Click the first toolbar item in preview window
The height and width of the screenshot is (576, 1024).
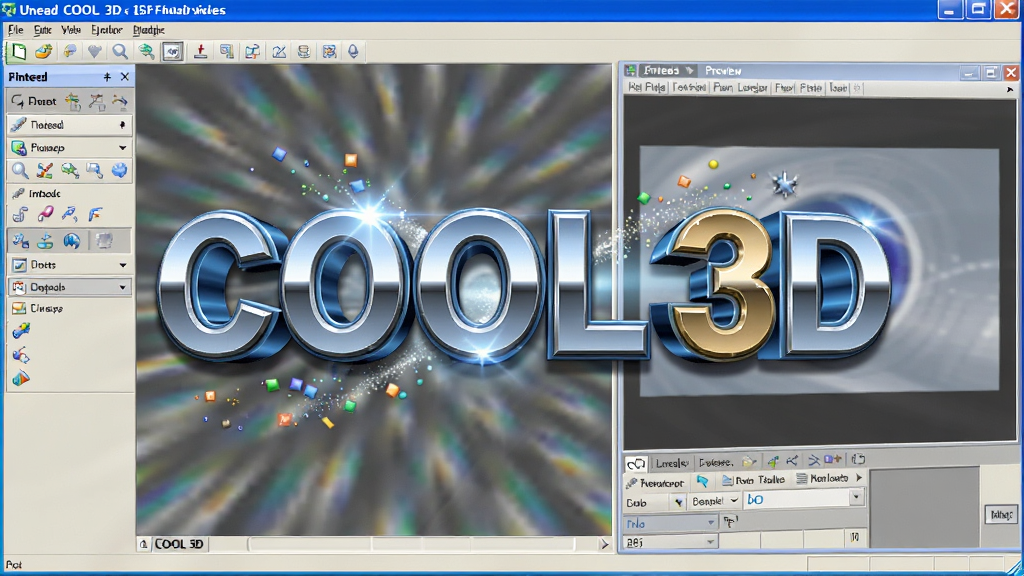point(647,88)
